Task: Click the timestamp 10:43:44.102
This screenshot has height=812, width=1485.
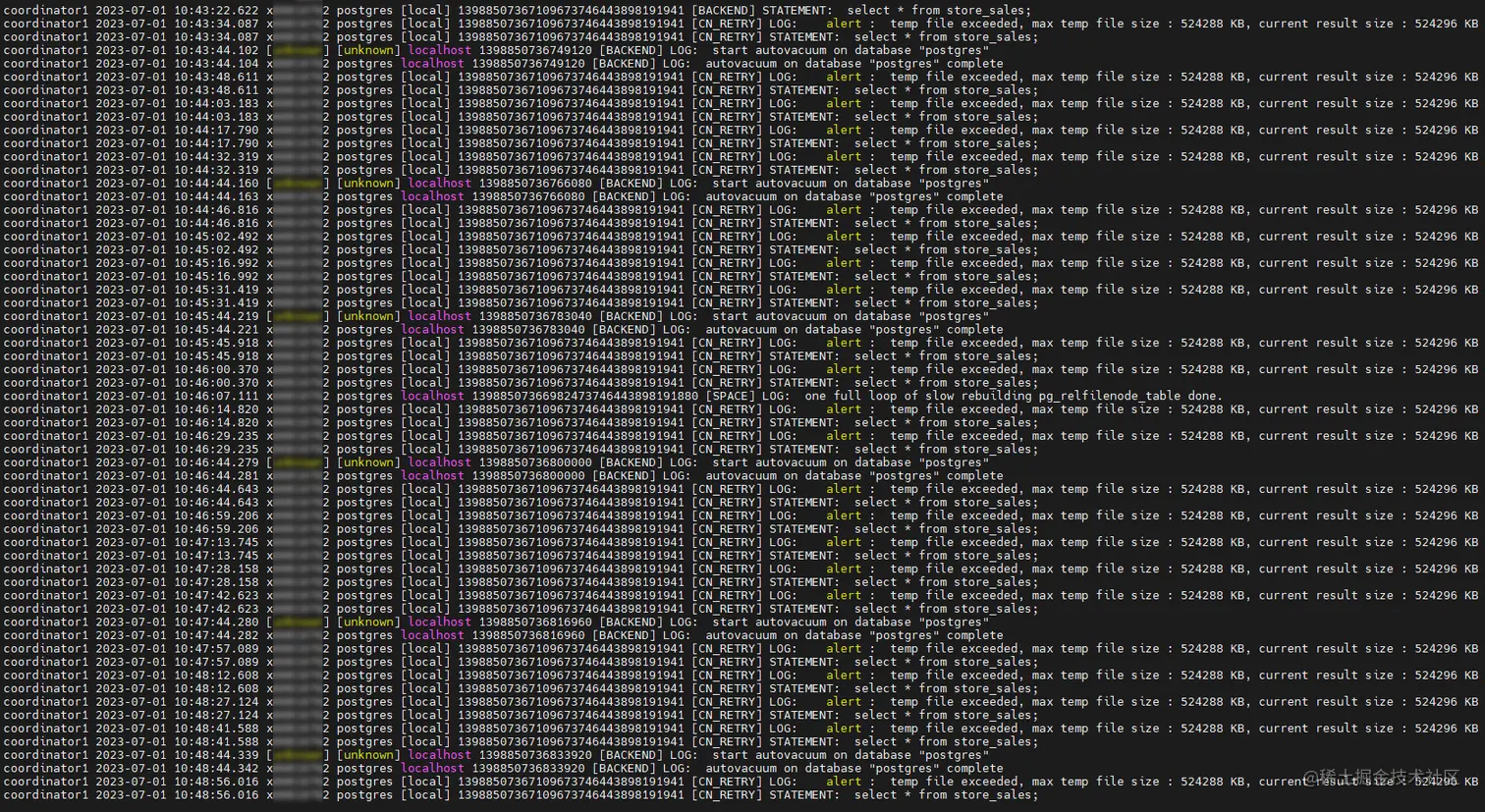Action: pyautogui.click(x=217, y=50)
